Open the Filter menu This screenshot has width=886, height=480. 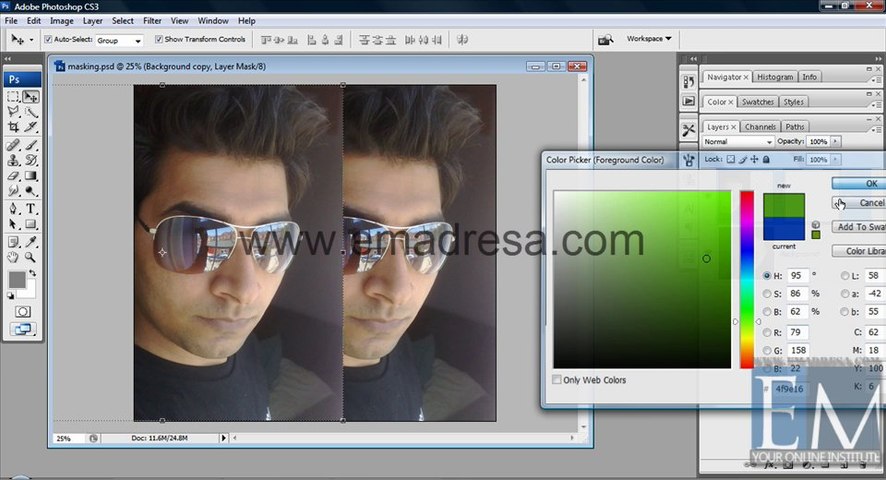pyautogui.click(x=152, y=21)
